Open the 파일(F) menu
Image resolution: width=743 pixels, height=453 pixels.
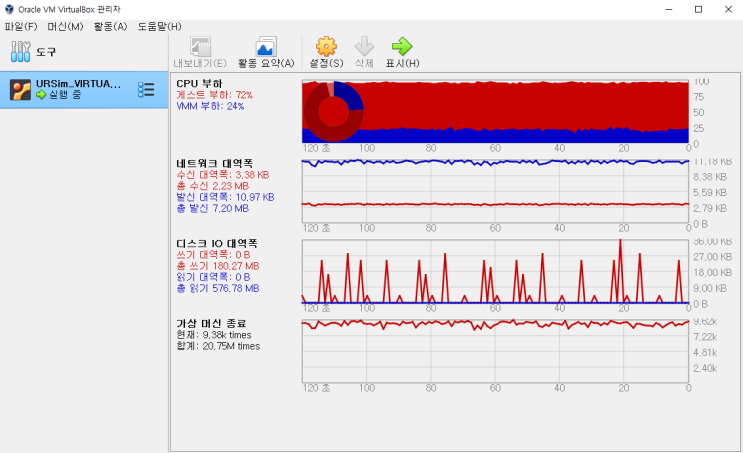(21, 27)
